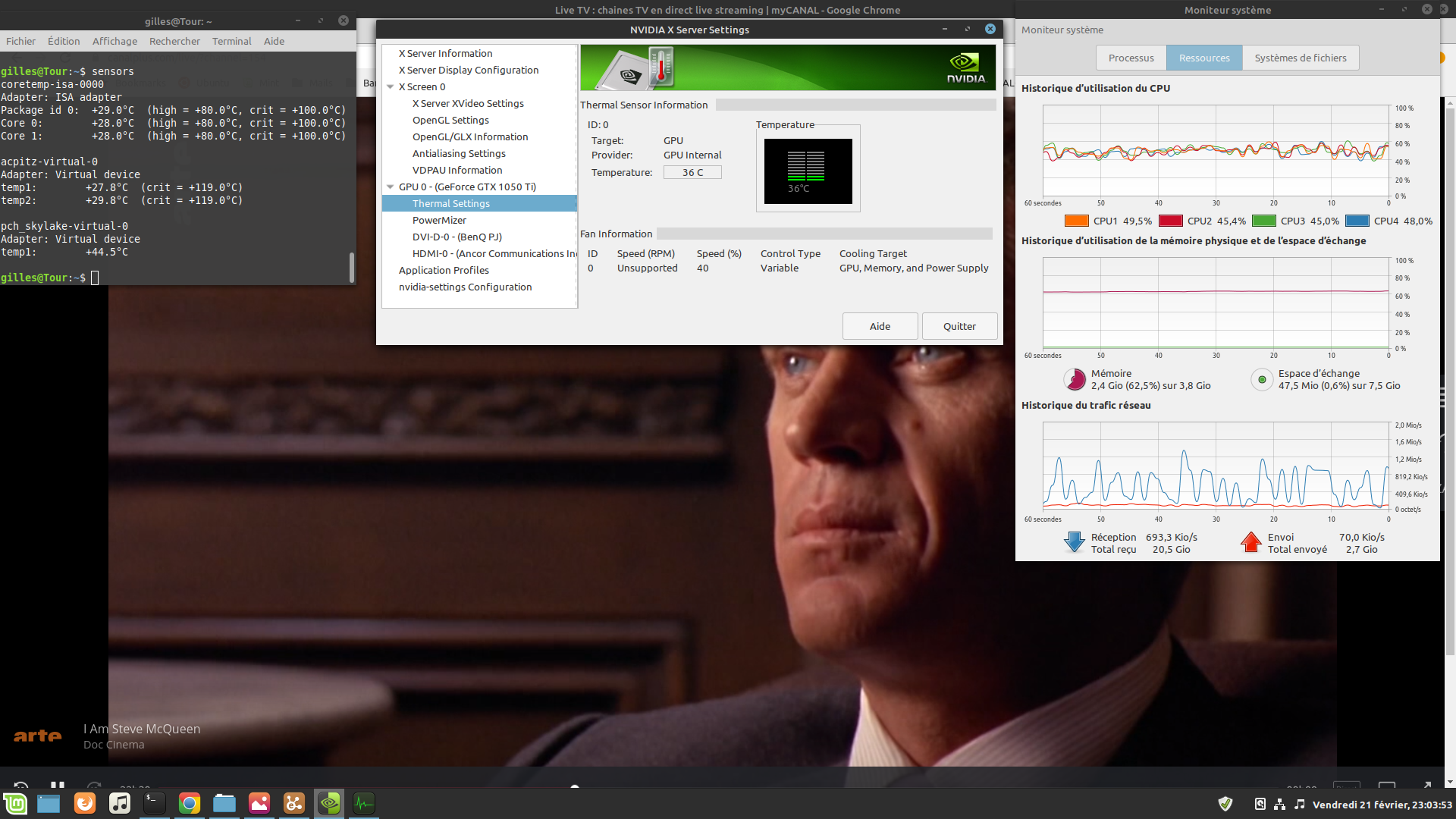Image resolution: width=1456 pixels, height=819 pixels.
Task: Select PowerMizer in the settings tree
Action: tap(439, 221)
